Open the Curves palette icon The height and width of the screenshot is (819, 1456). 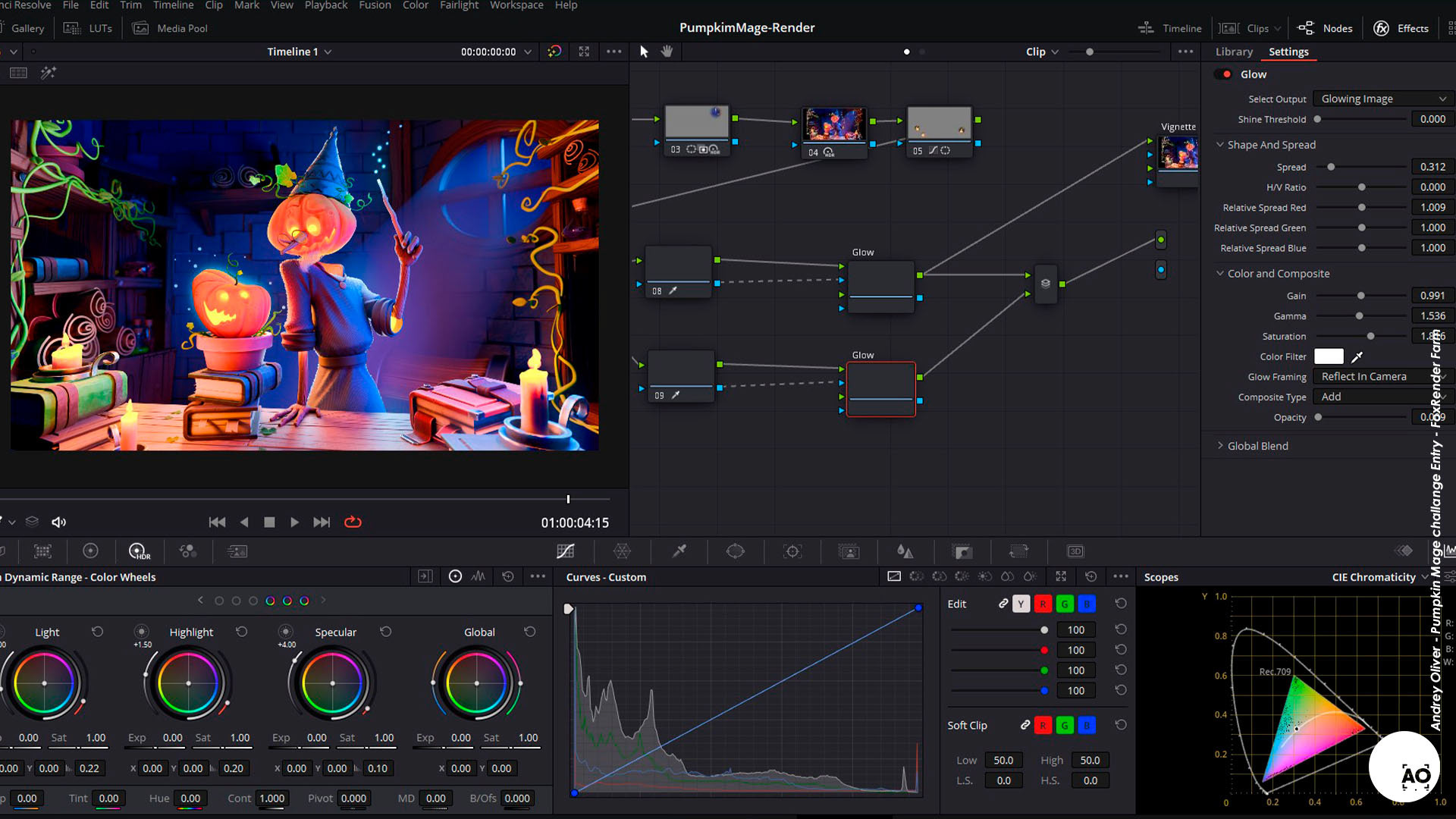tap(566, 551)
